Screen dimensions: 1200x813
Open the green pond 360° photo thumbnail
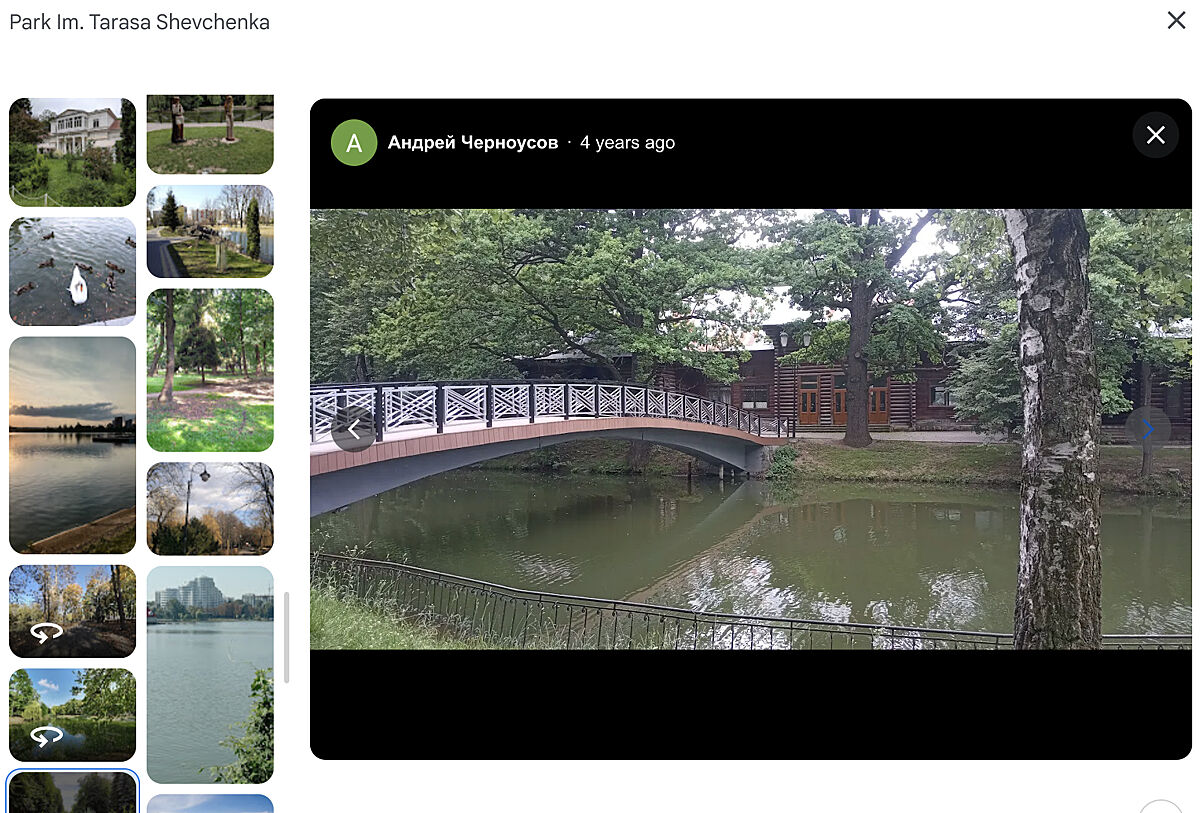click(72, 715)
